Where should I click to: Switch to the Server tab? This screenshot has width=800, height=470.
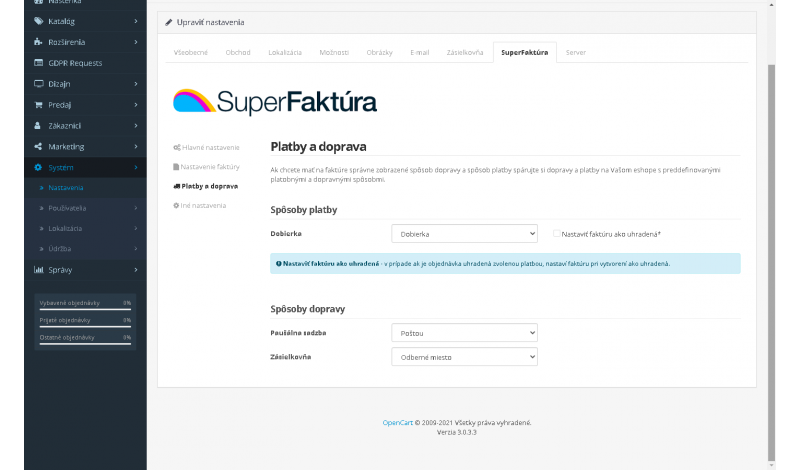click(x=576, y=53)
